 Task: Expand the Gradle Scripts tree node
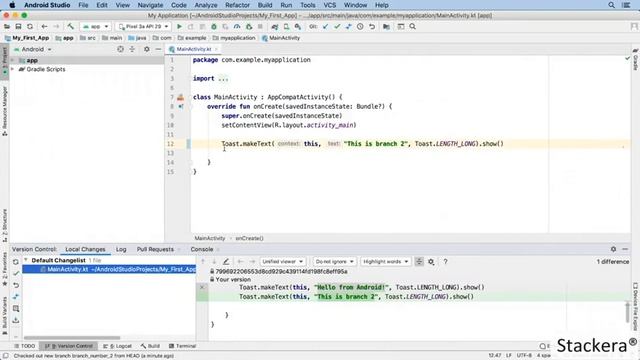(13, 69)
